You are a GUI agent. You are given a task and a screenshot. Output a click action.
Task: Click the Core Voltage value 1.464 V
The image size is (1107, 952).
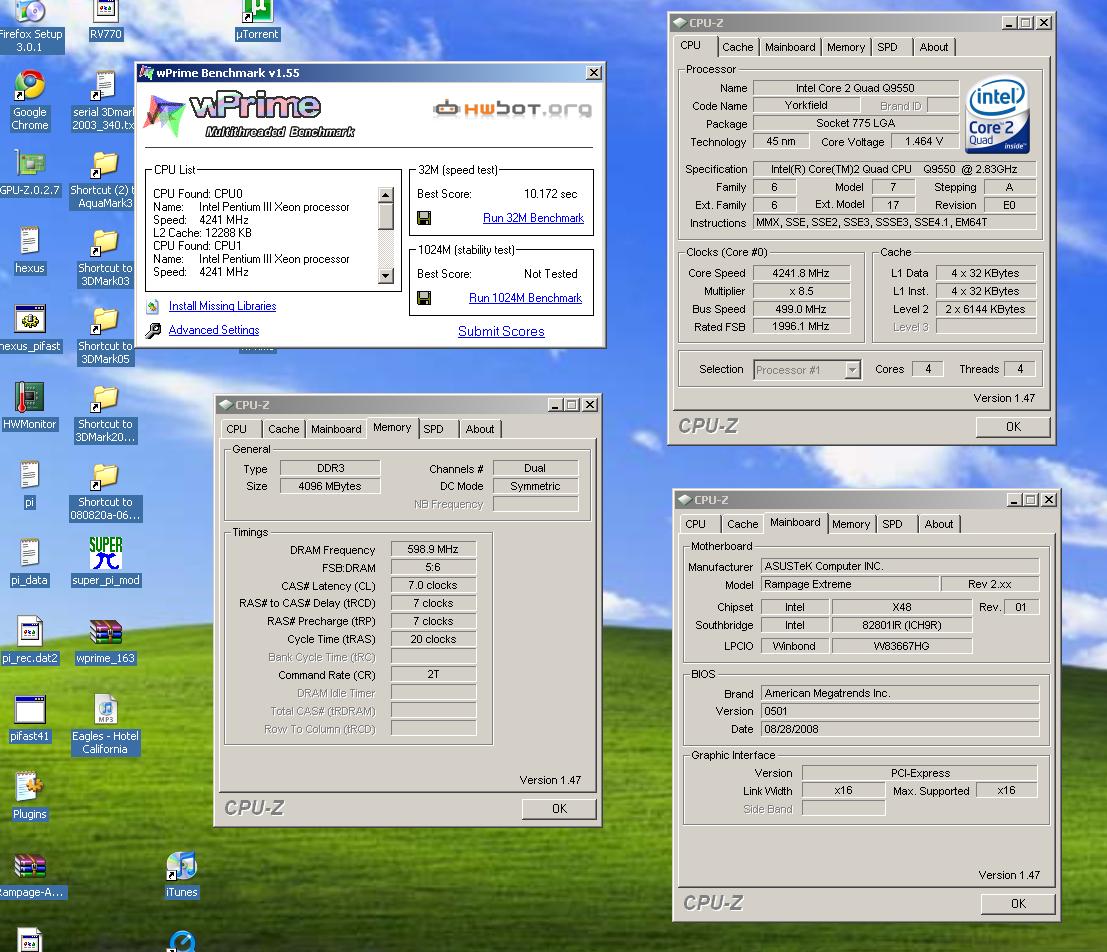pos(924,141)
